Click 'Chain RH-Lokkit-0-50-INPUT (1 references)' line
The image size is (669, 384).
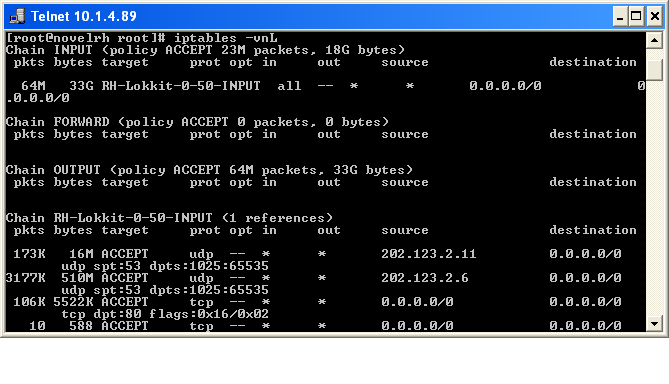click(x=169, y=218)
